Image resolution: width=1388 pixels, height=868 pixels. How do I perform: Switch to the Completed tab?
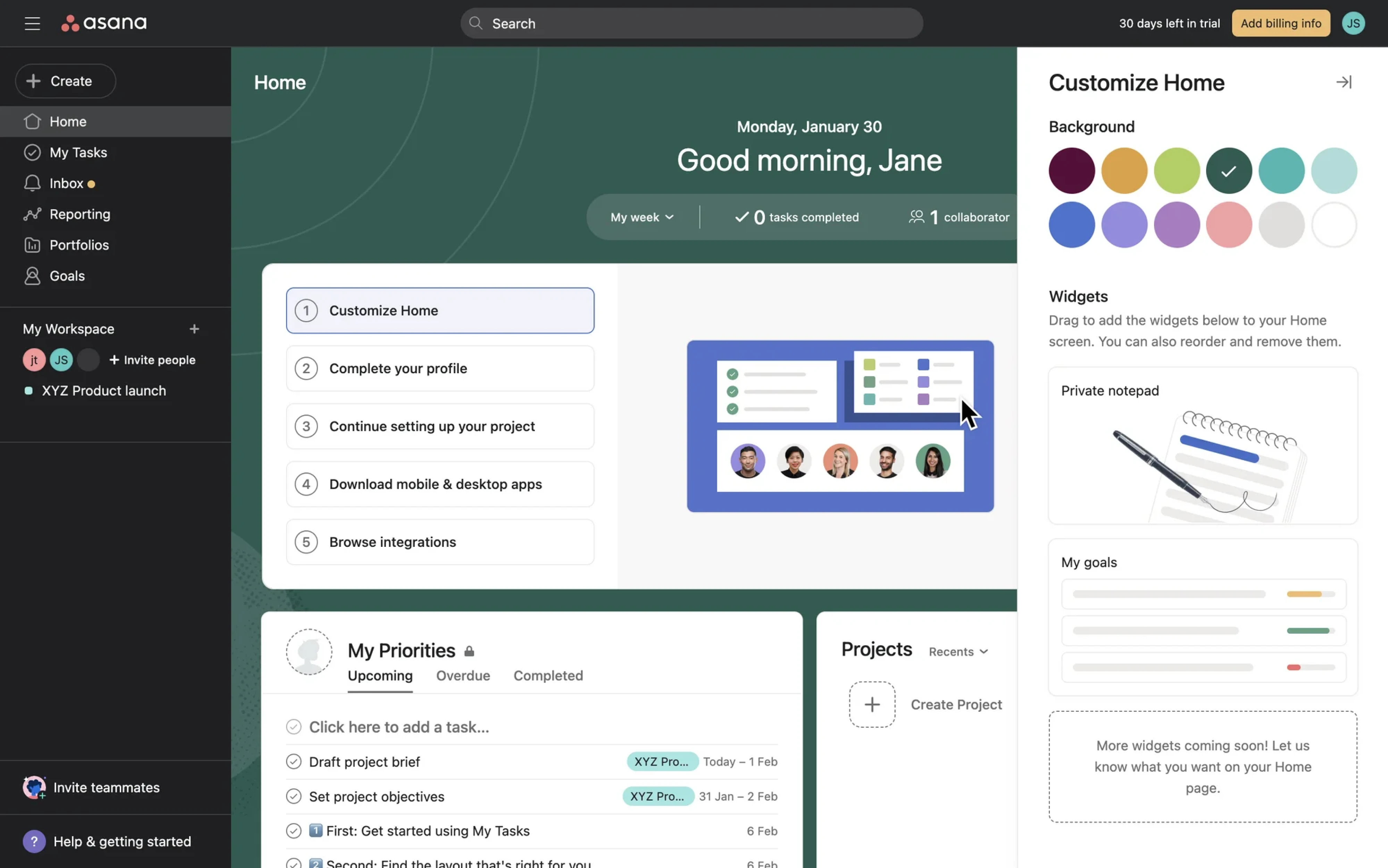click(x=547, y=676)
